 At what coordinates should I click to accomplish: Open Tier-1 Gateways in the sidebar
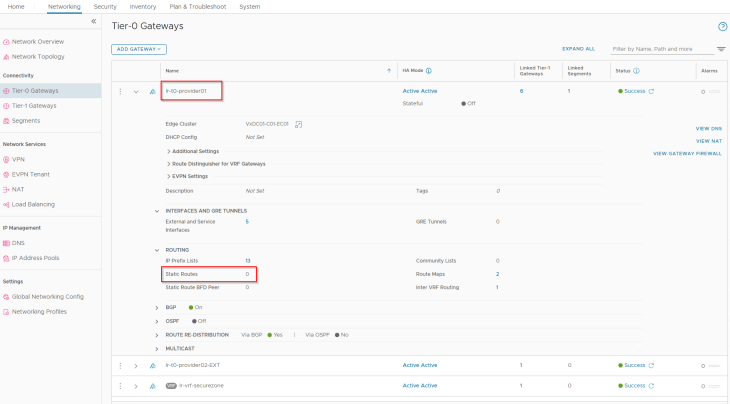[34, 105]
